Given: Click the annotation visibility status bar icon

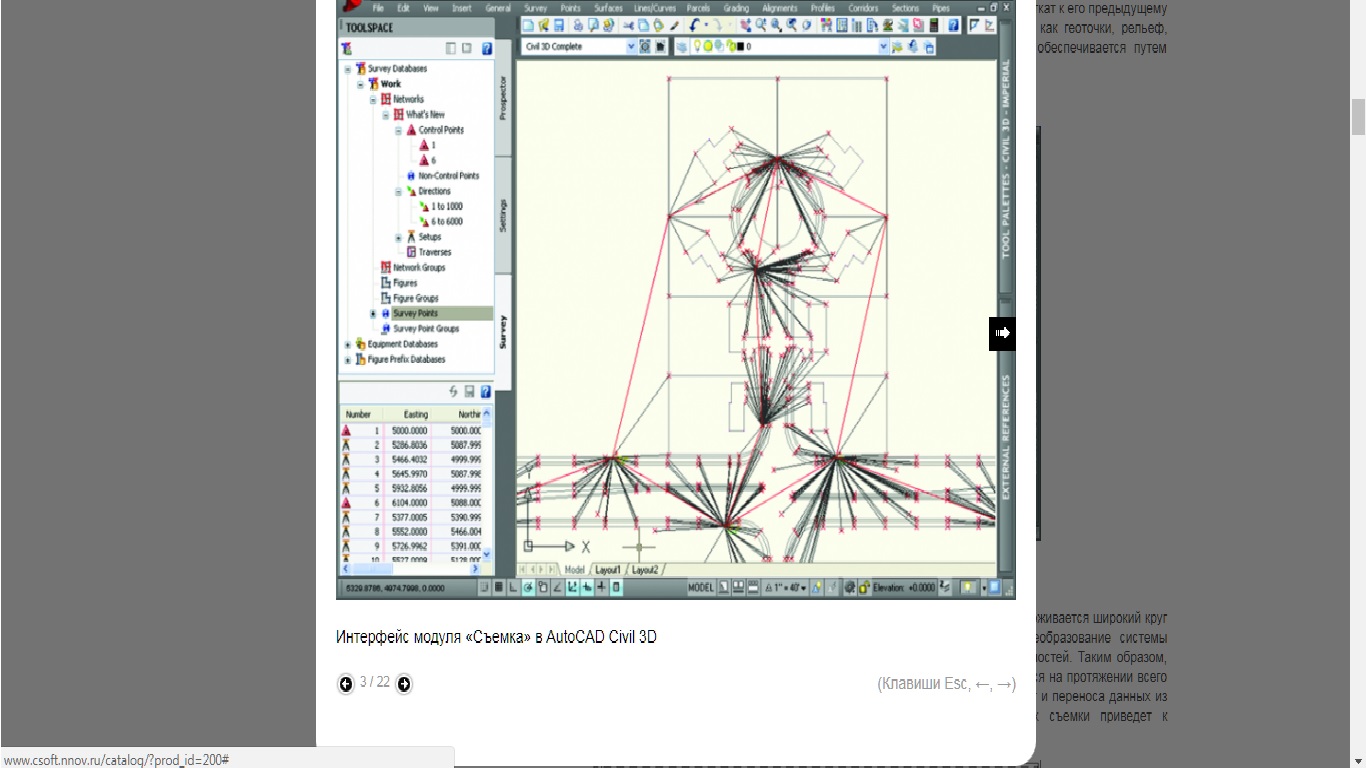Looking at the screenshot, I should coord(817,587).
